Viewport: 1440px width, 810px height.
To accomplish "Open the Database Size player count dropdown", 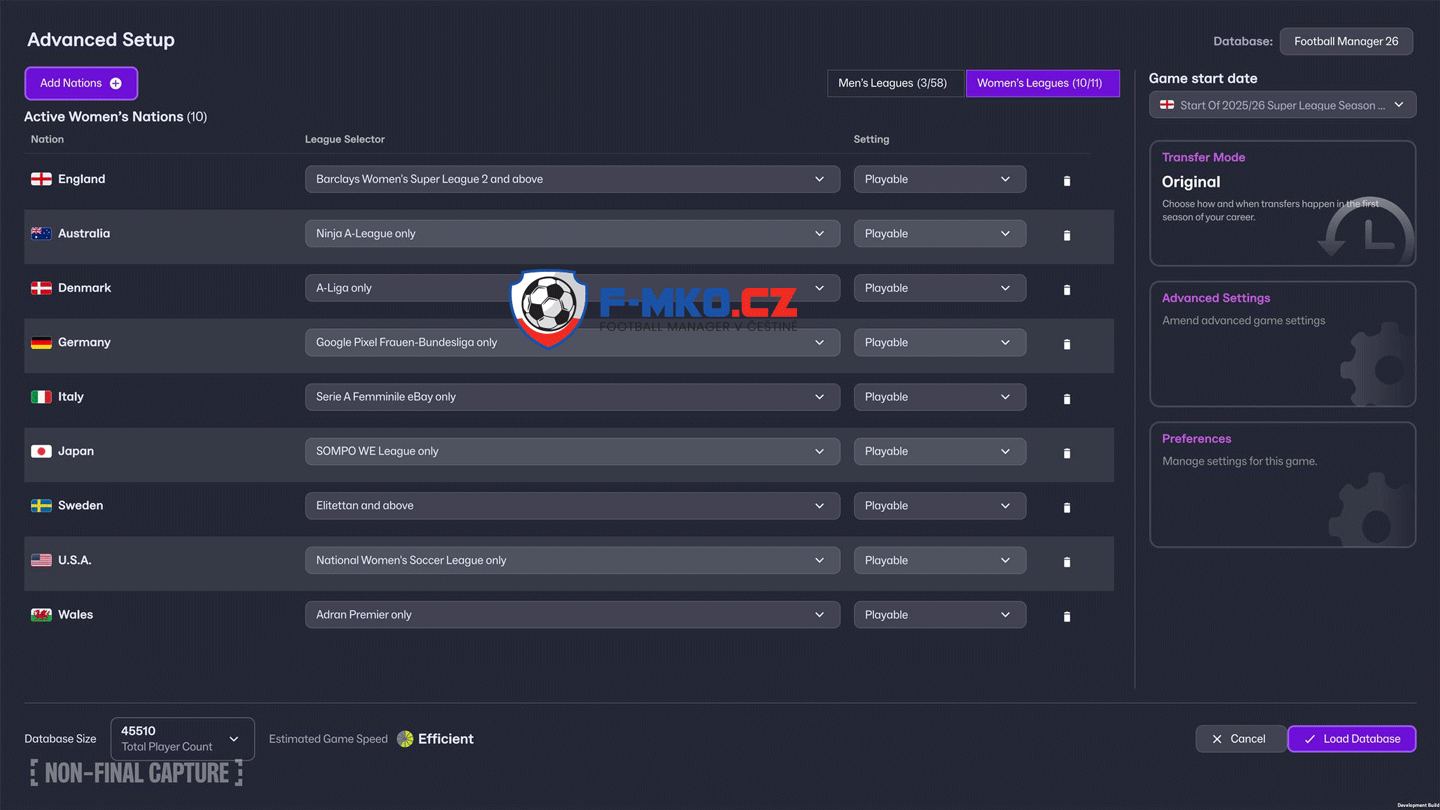I will pyautogui.click(x=182, y=739).
